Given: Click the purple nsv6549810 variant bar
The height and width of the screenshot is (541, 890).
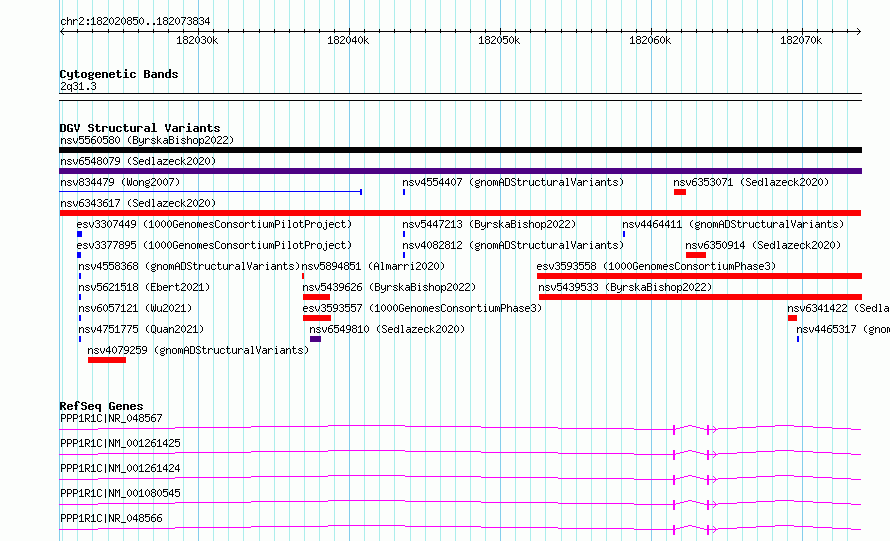Looking at the screenshot, I should [x=316, y=339].
